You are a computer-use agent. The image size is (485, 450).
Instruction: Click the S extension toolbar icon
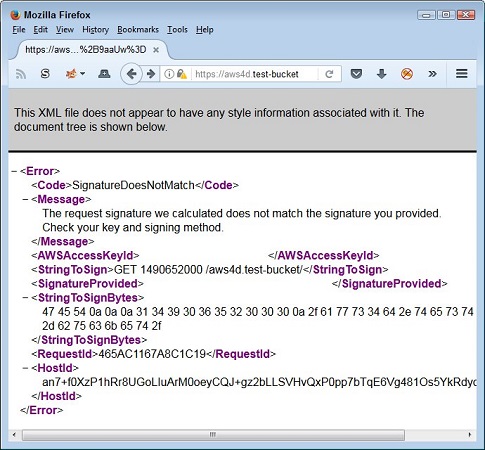click(45, 74)
